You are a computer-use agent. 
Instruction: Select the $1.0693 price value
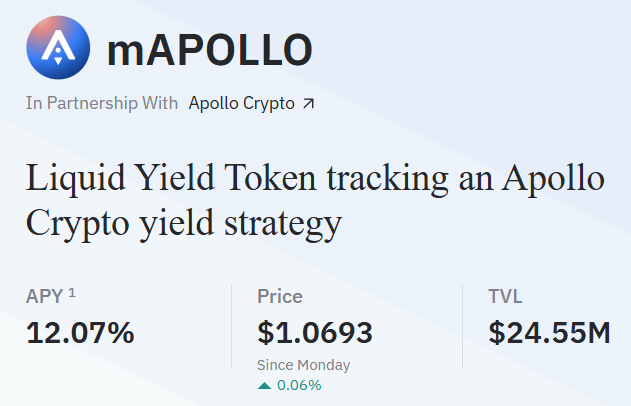point(315,332)
